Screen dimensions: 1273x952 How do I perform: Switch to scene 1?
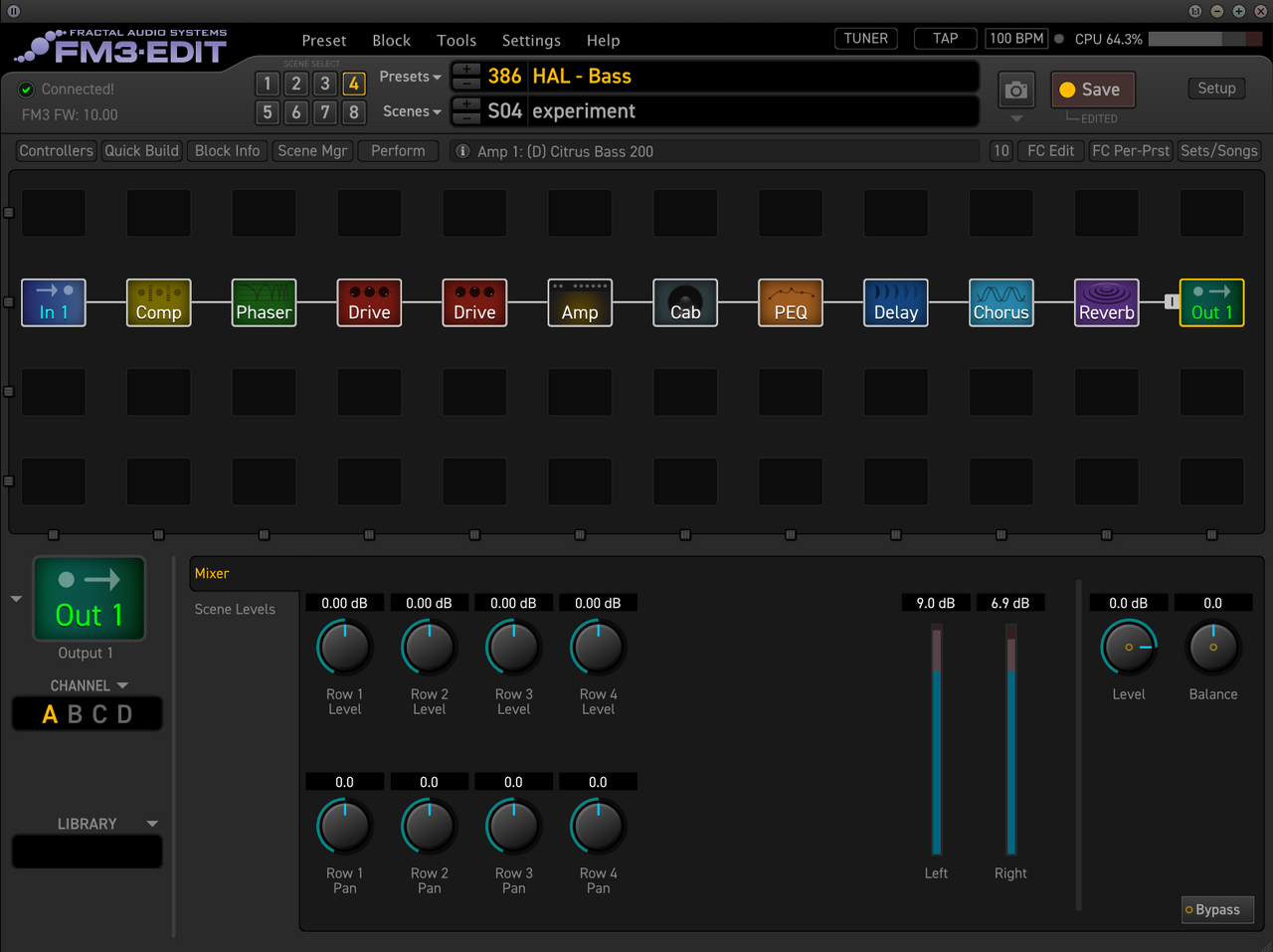click(x=267, y=84)
